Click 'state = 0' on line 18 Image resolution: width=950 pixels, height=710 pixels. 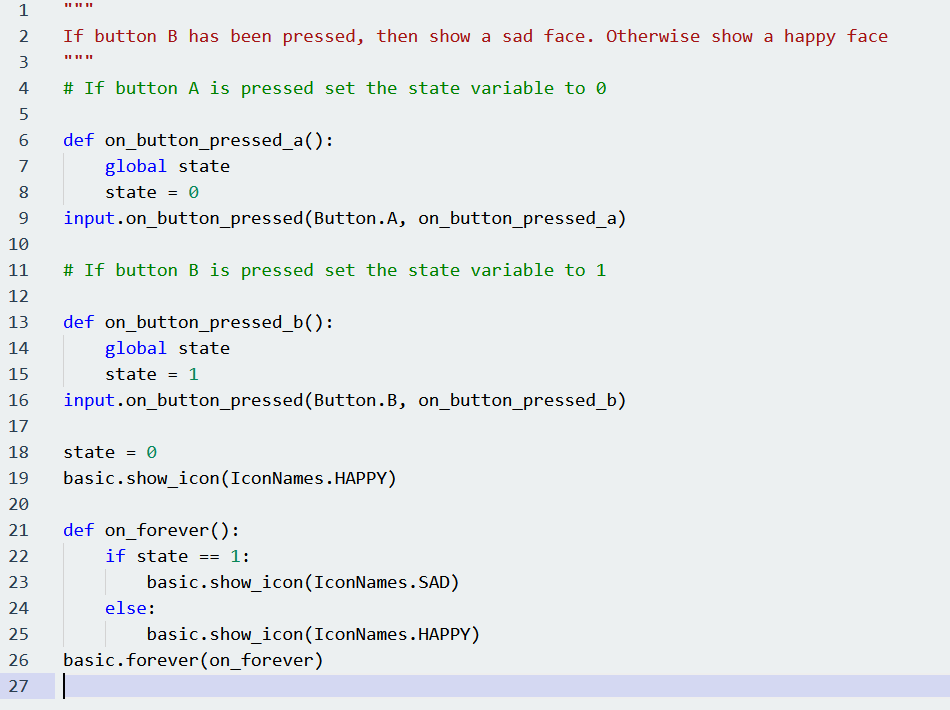point(110,452)
